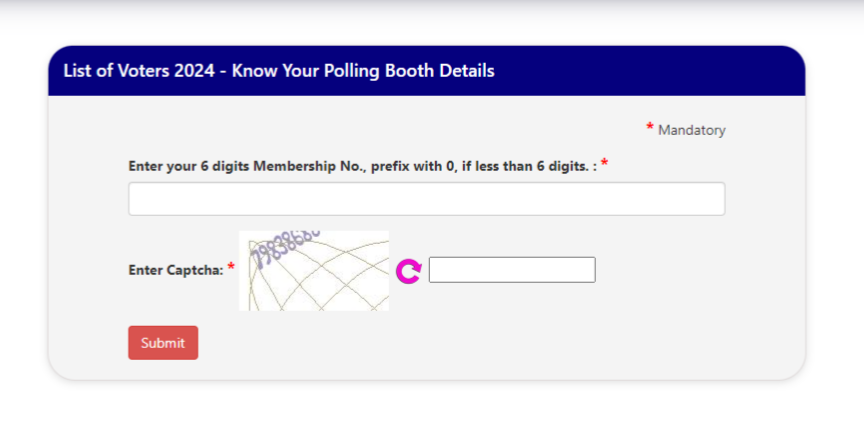
Task: Click the Mandatory legend text
Action: pos(692,130)
